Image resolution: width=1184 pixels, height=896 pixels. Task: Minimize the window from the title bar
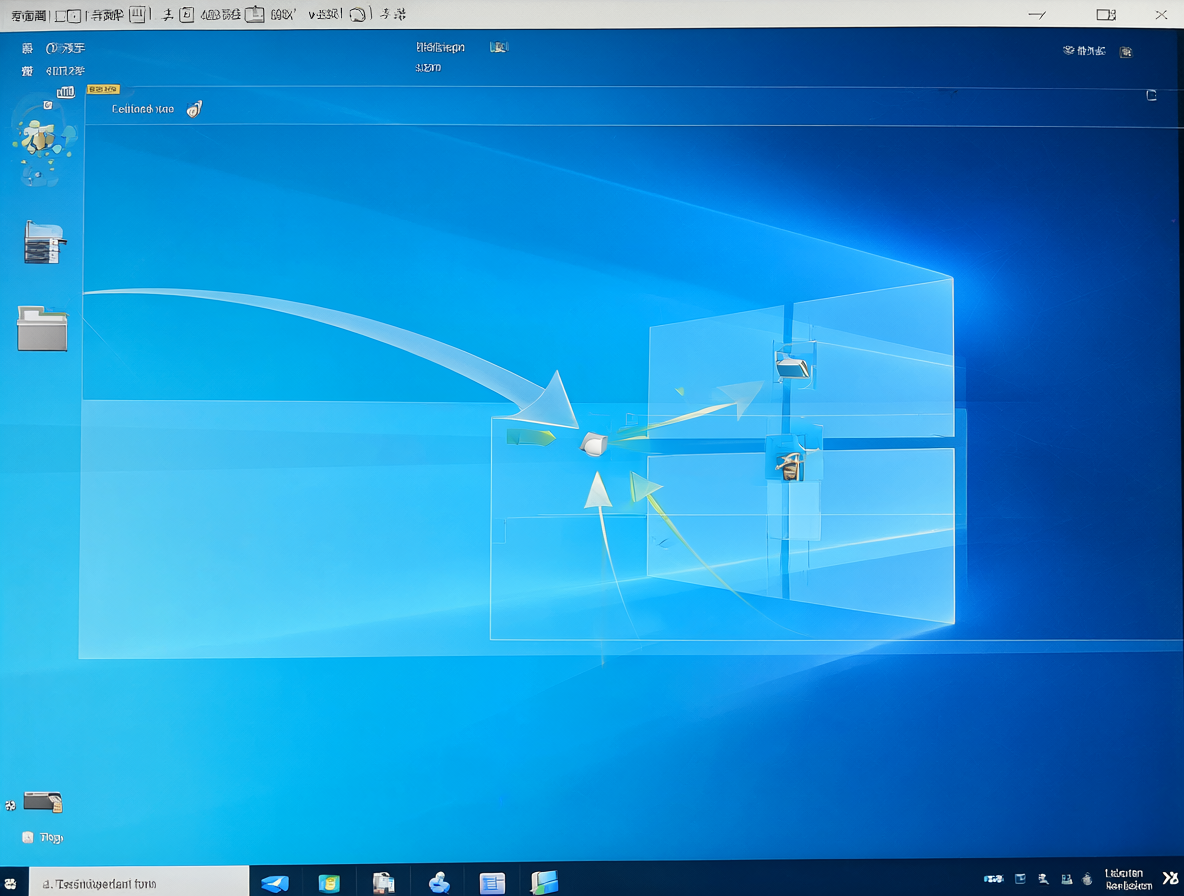point(1038,14)
